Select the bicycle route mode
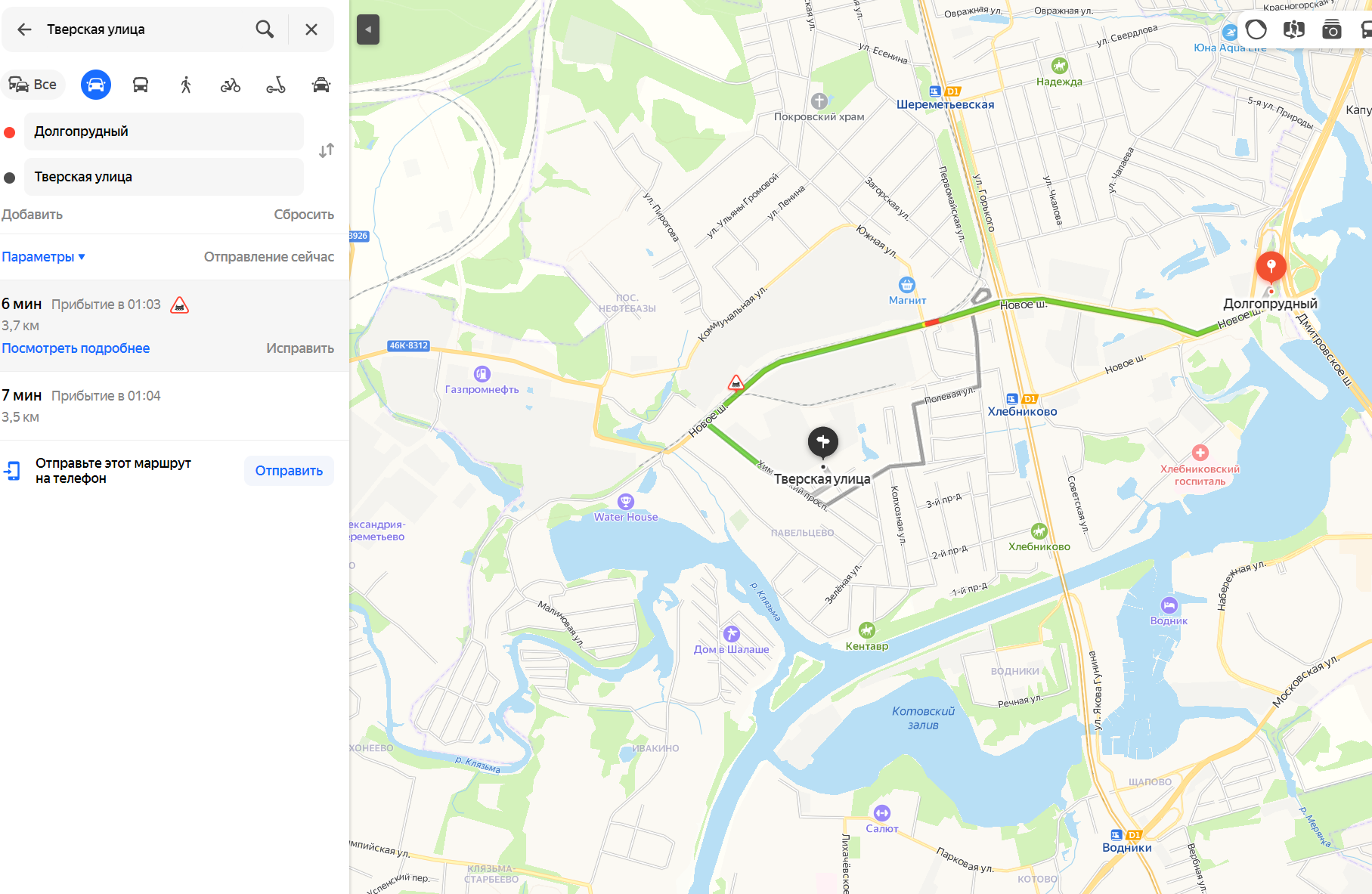 click(x=231, y=85)
